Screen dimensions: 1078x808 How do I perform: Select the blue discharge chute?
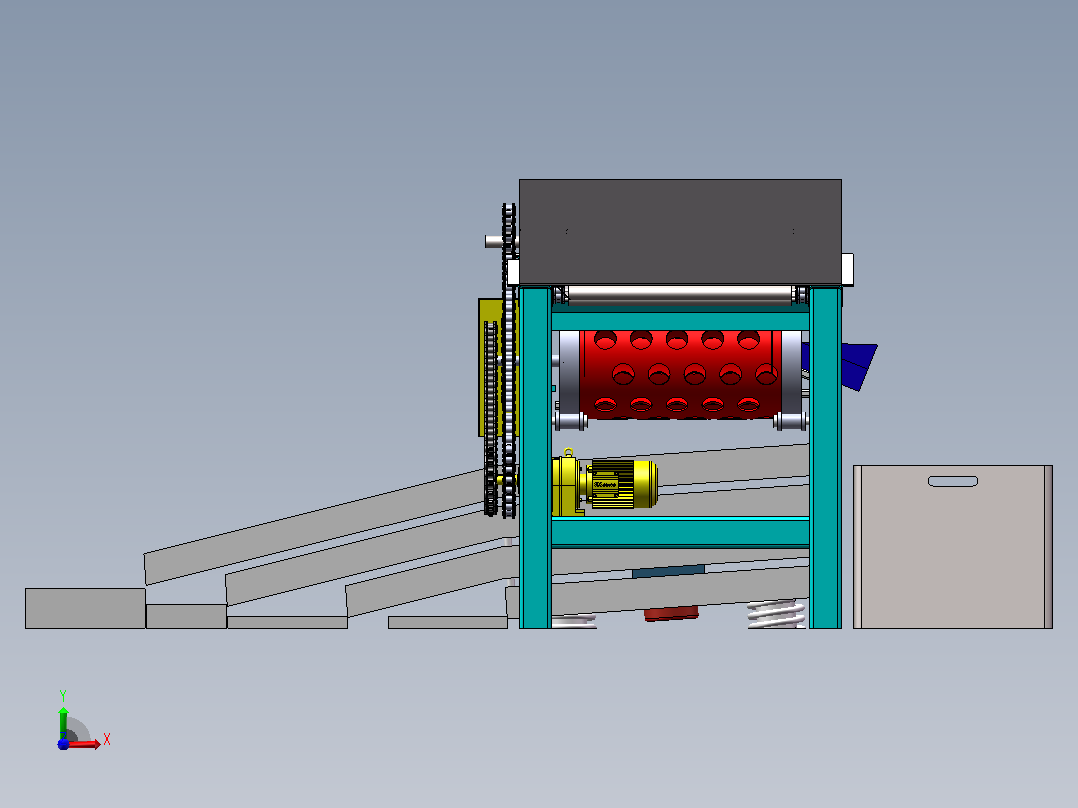pyautogui.click(x=859, y=366)
